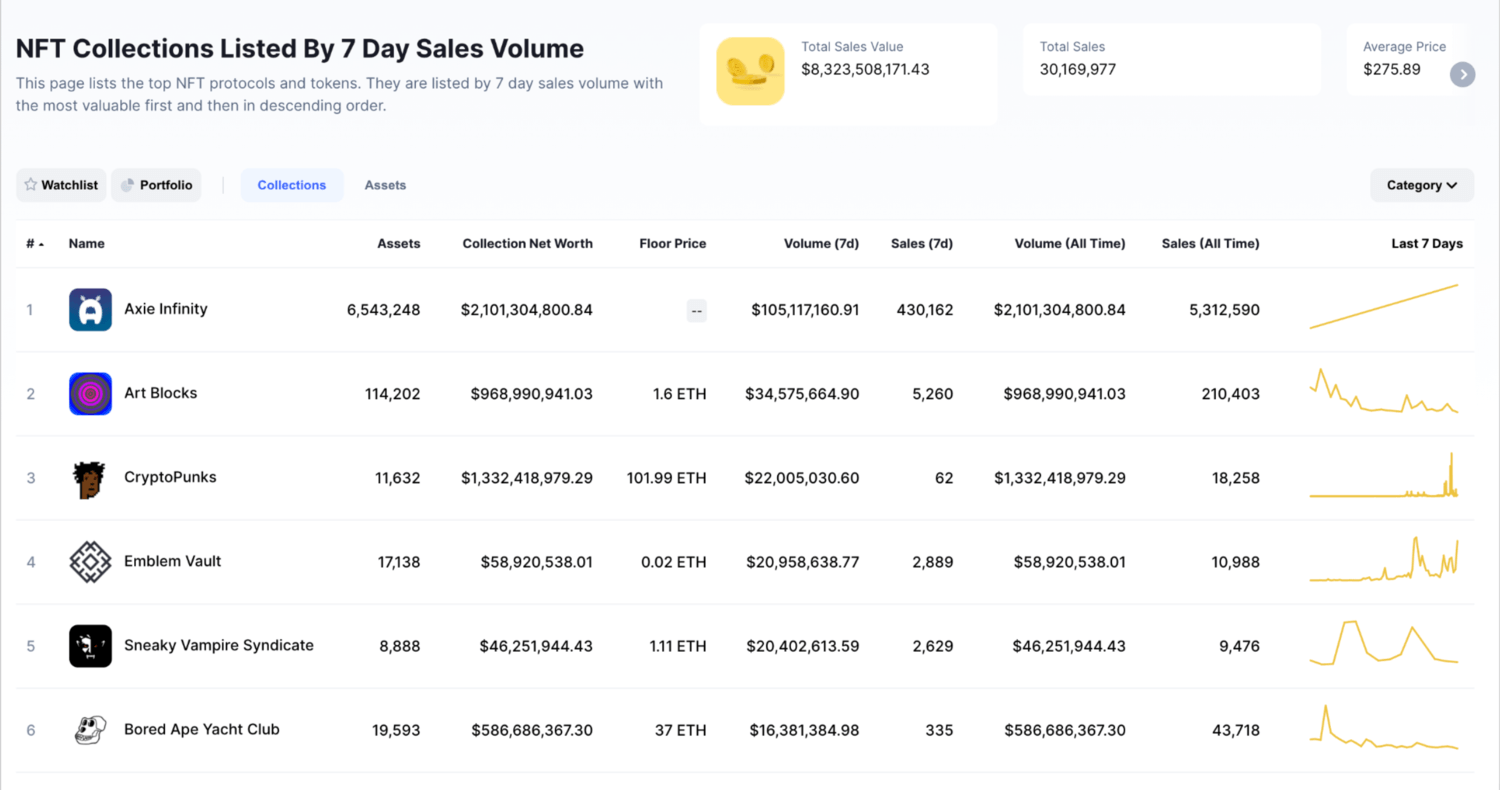Sort by Sales (All Time) column header

[1210, 244]
